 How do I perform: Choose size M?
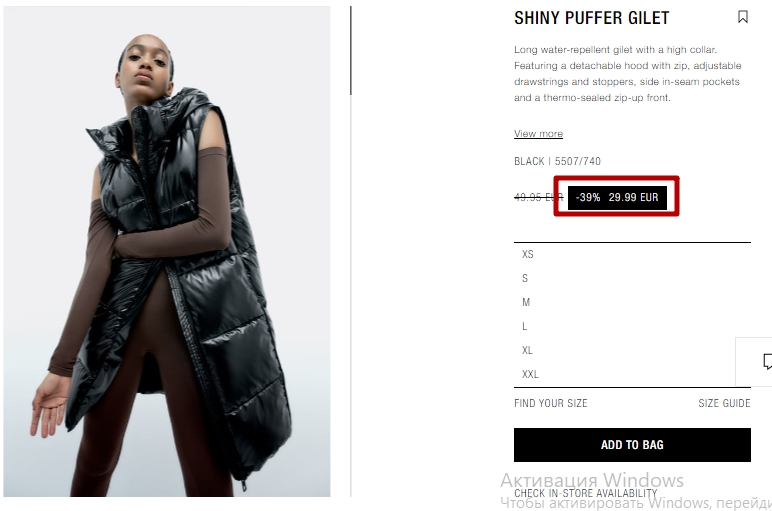coord(632,302)
